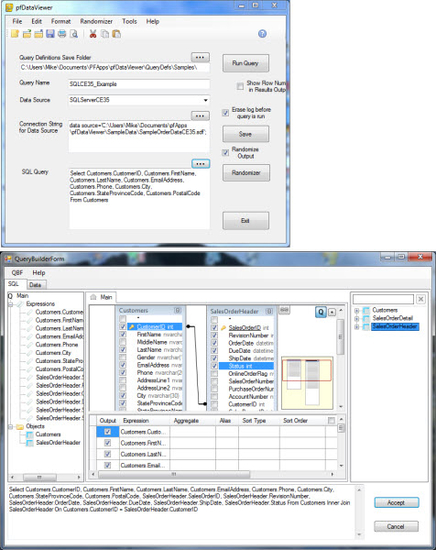Image resolution: width=436 pixels, height=550 pixels.
Task: Click the Query Name input field
Action: pos(139,84)
